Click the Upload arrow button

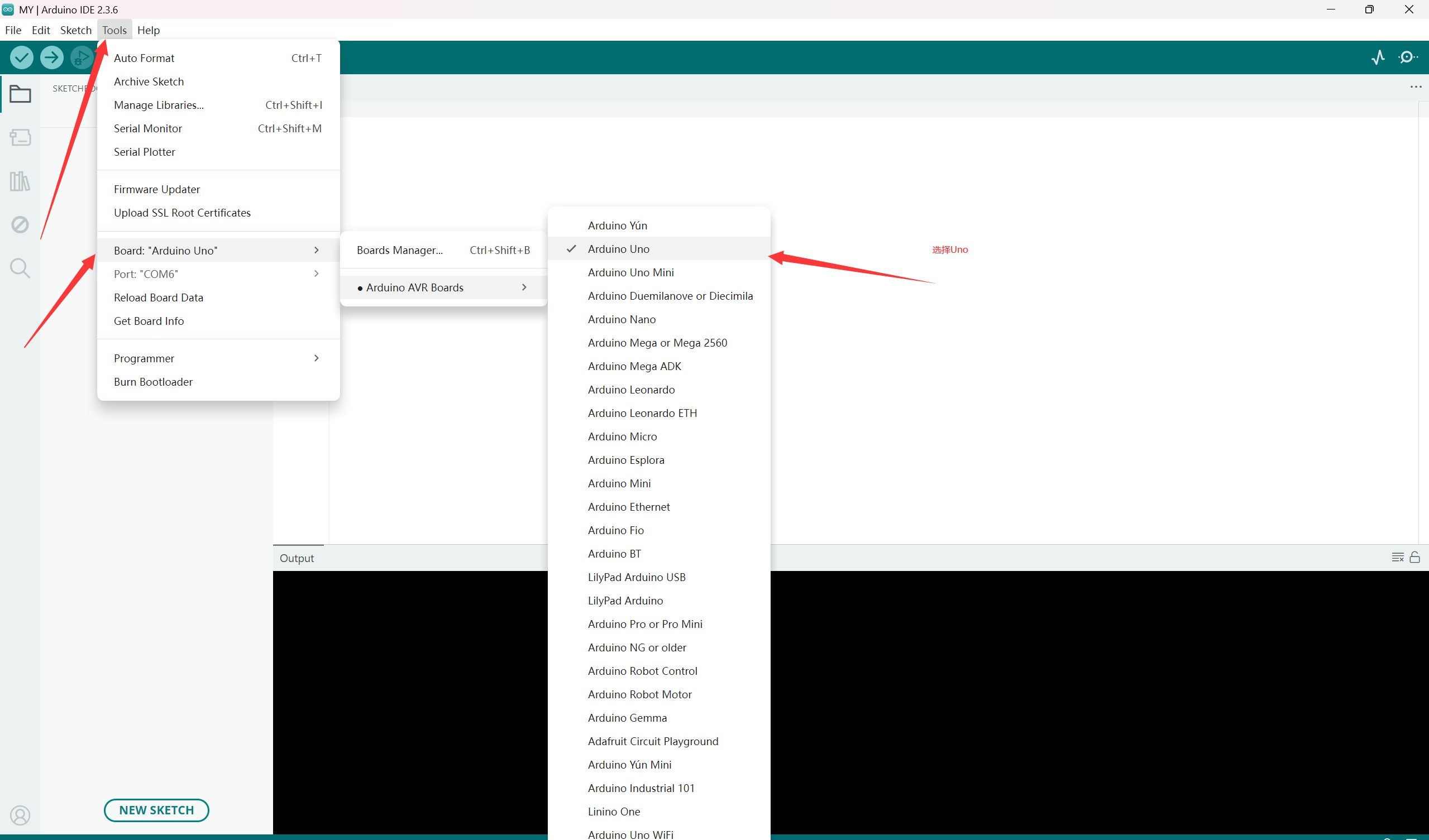point(51,57)
